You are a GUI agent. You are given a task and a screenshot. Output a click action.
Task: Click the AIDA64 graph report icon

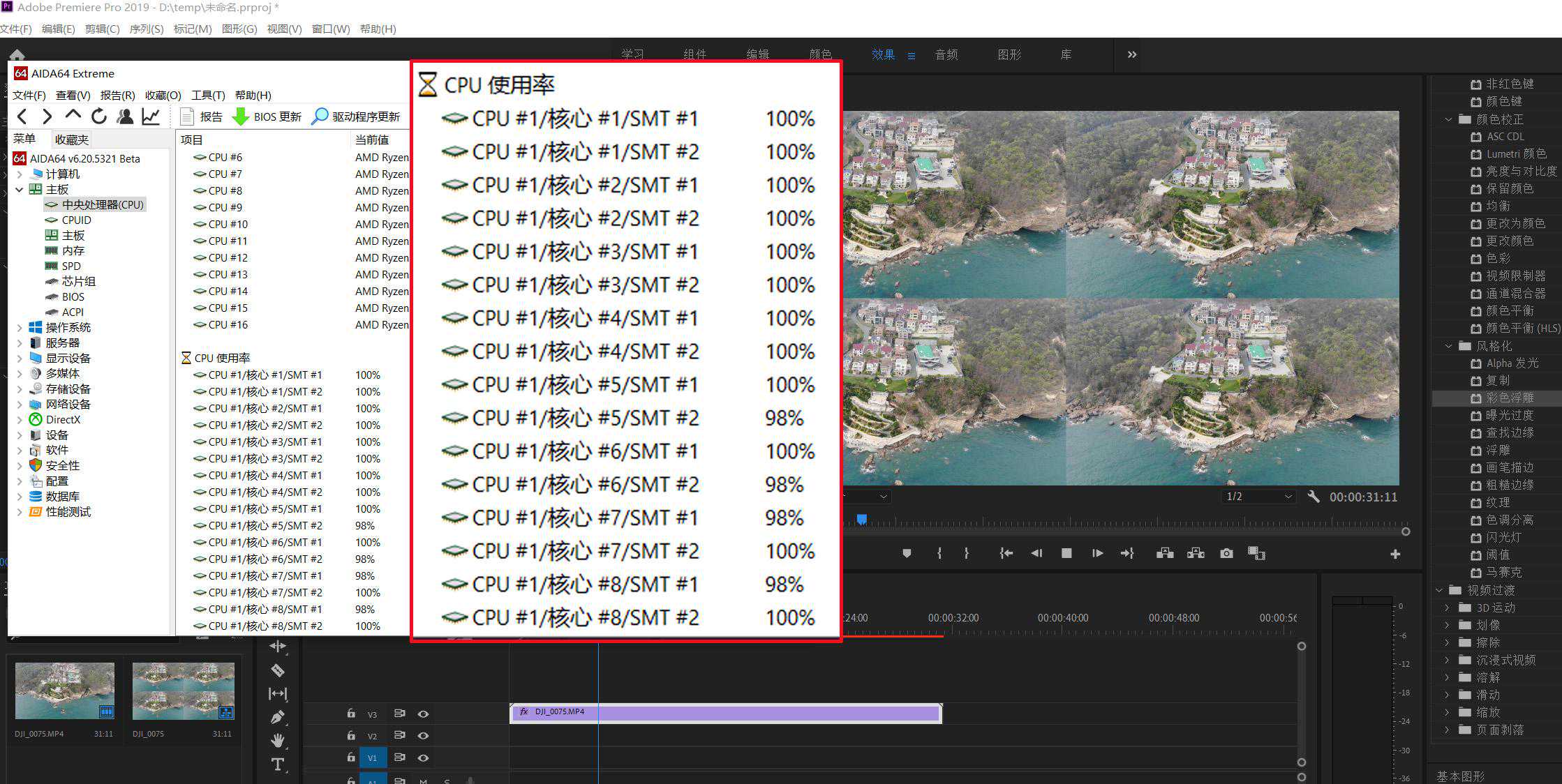[x=151, y=116]
